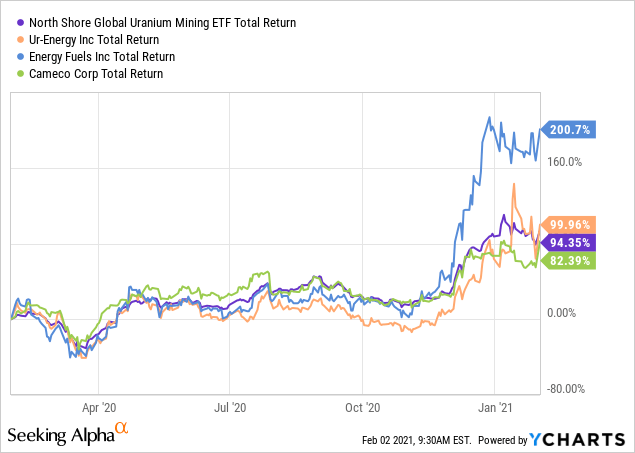Image resolution: width=635 pixels, height=453 pixels.
Task: Select 'Ur-Energy Inc Total Return' legend label
Action: coord(94,40)
